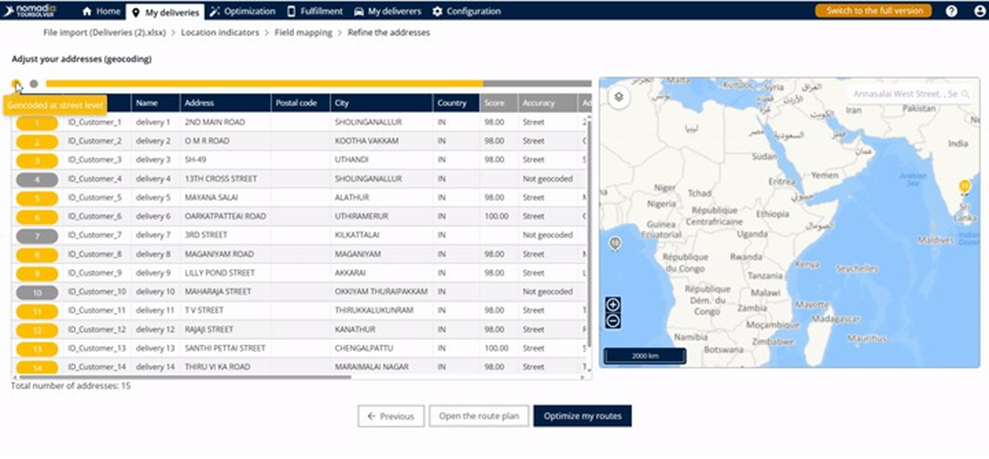989x459 pixels.
Task: Zoom in on the map
Action: click(613, 305)
